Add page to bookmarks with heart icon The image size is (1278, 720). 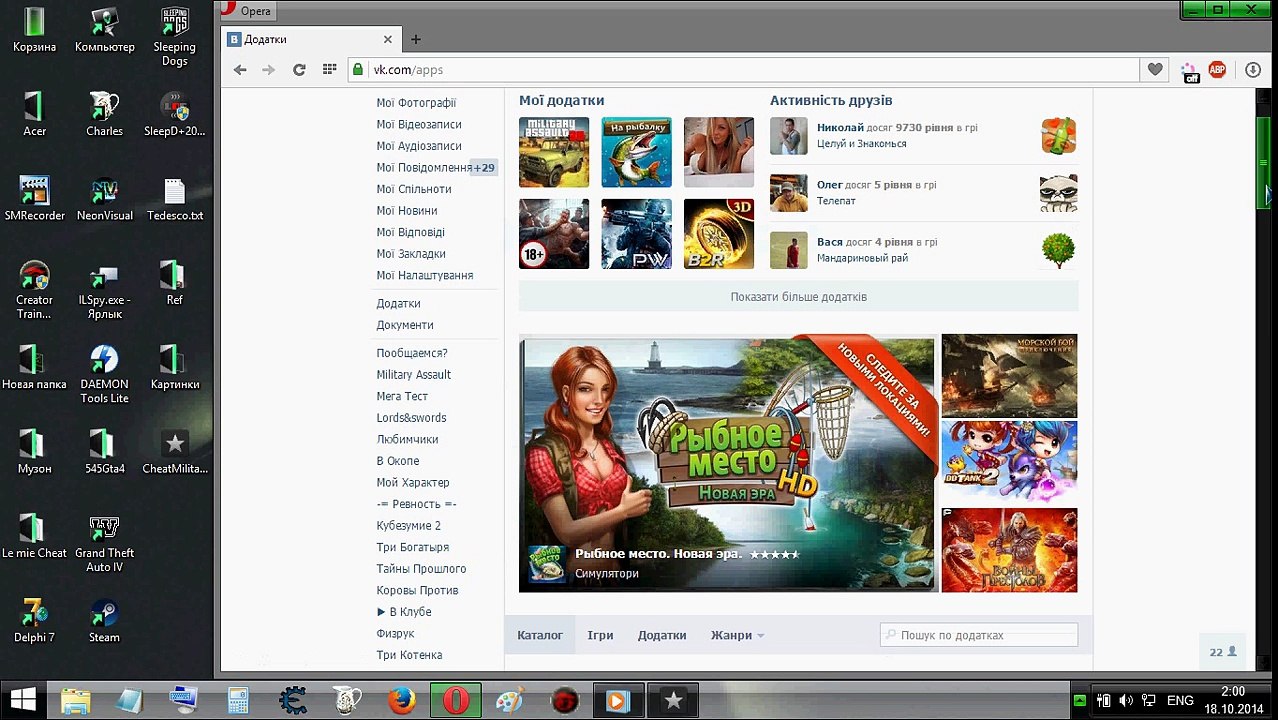pyautogui.click(x=1155, y=70)
